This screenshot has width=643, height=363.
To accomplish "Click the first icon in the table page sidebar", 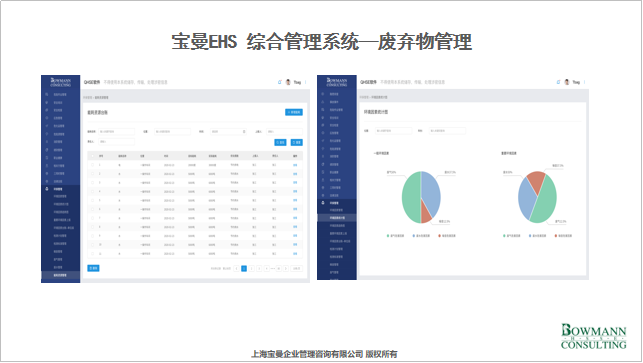I will [x=47, y=94].
